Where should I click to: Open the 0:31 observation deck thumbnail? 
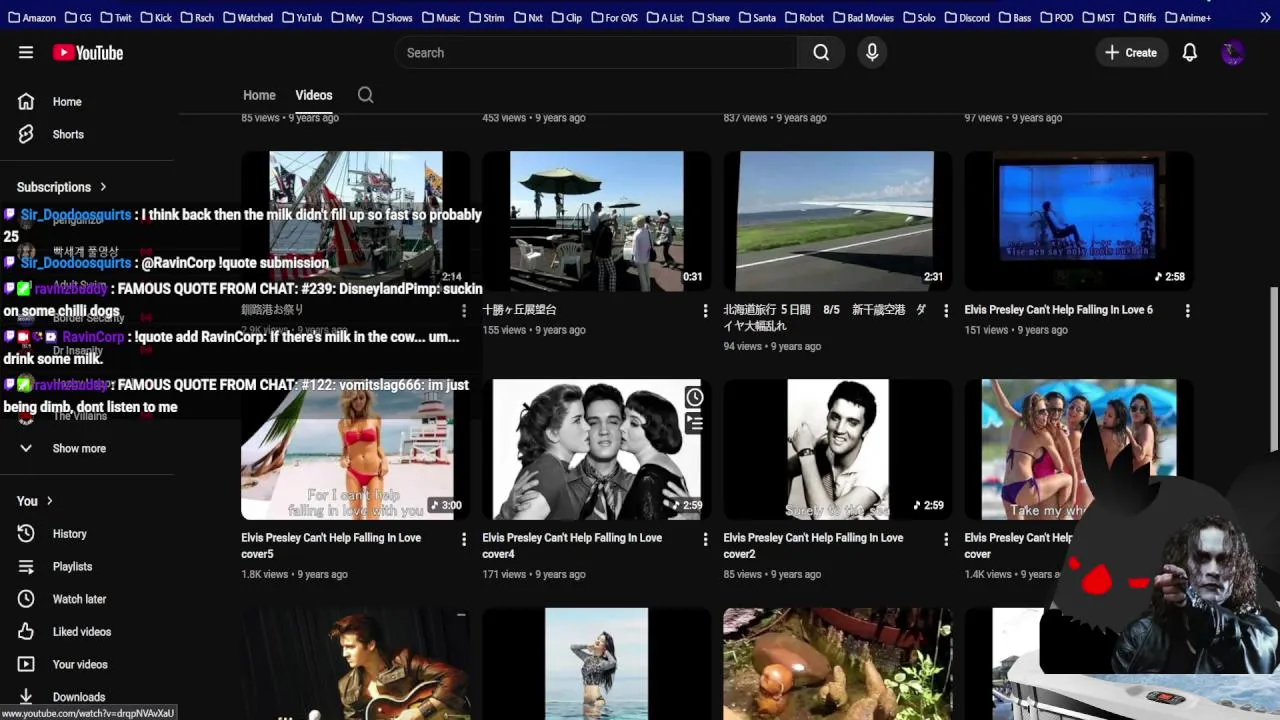(597, 221)
